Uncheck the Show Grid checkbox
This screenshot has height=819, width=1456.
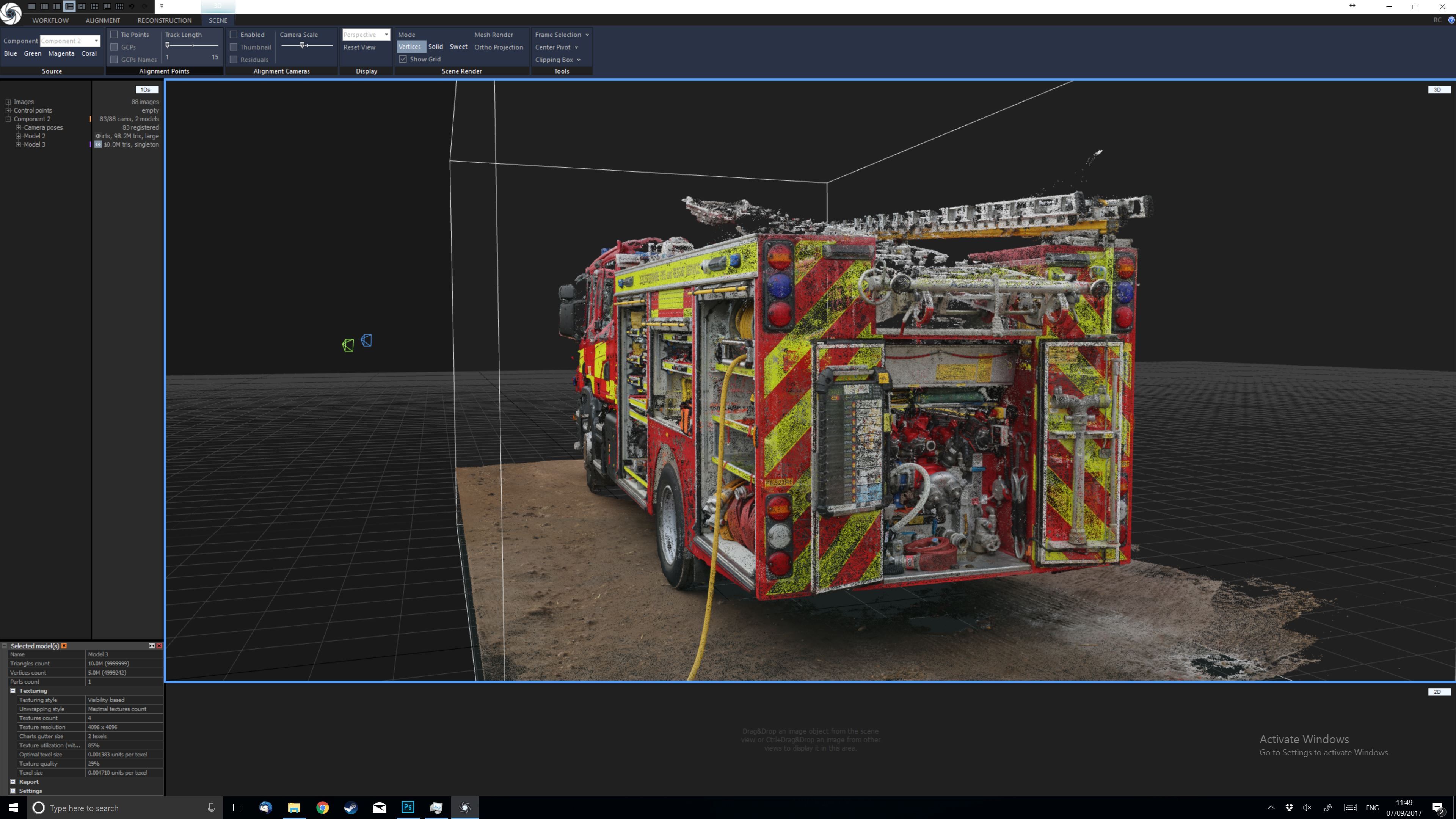pos(403,59)
